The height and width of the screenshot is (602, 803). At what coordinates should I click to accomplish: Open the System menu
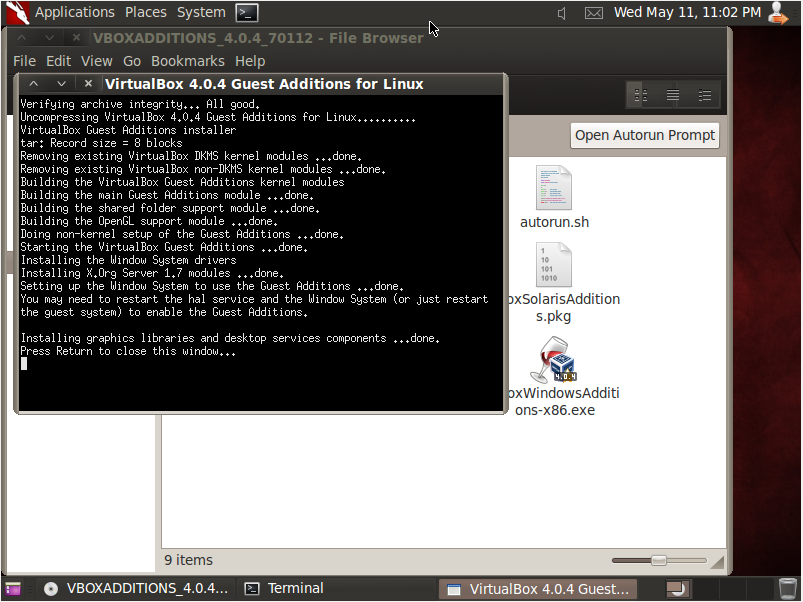[x=201, y=12]
